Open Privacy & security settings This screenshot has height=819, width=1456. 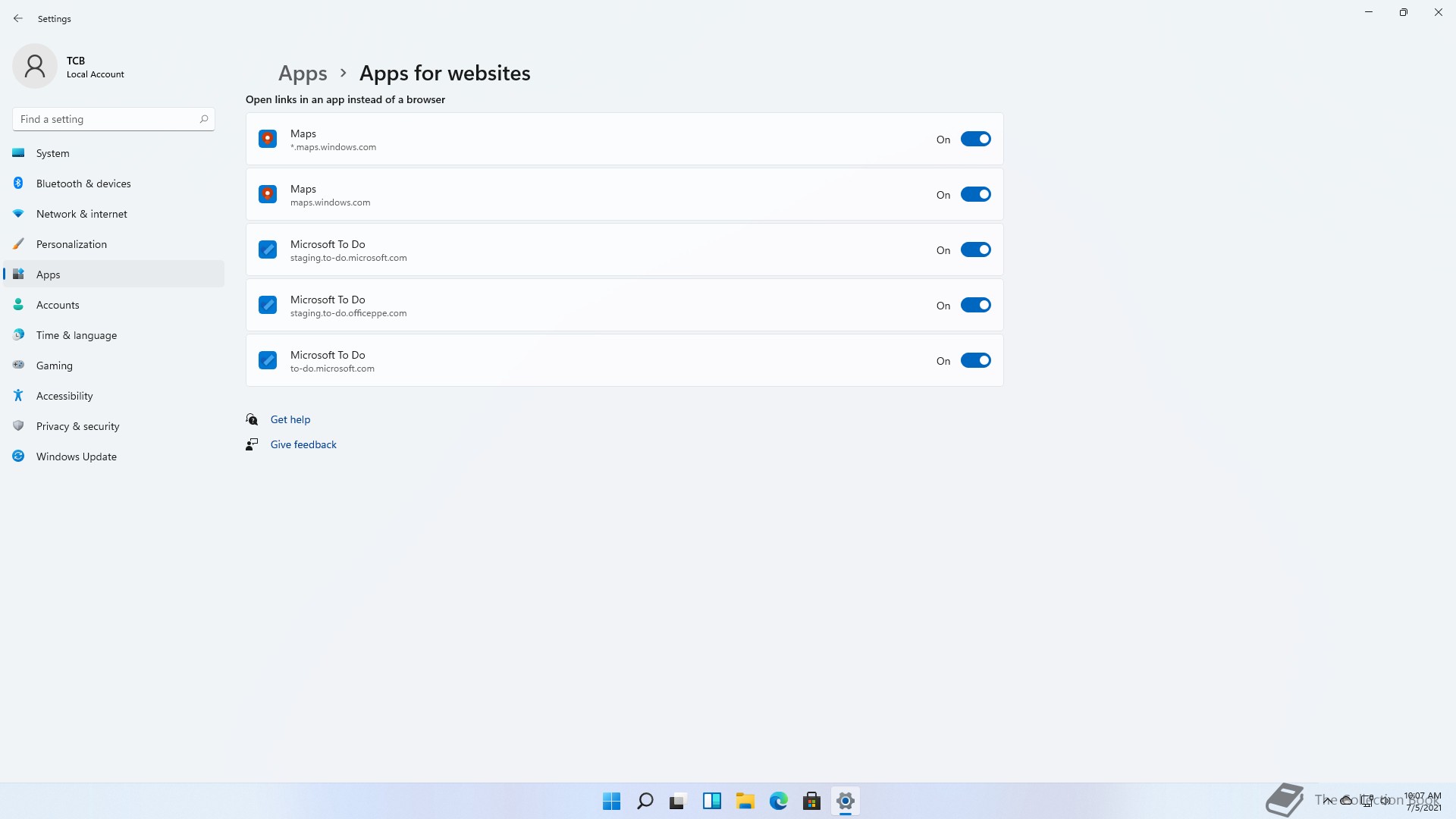click(114, 426)
